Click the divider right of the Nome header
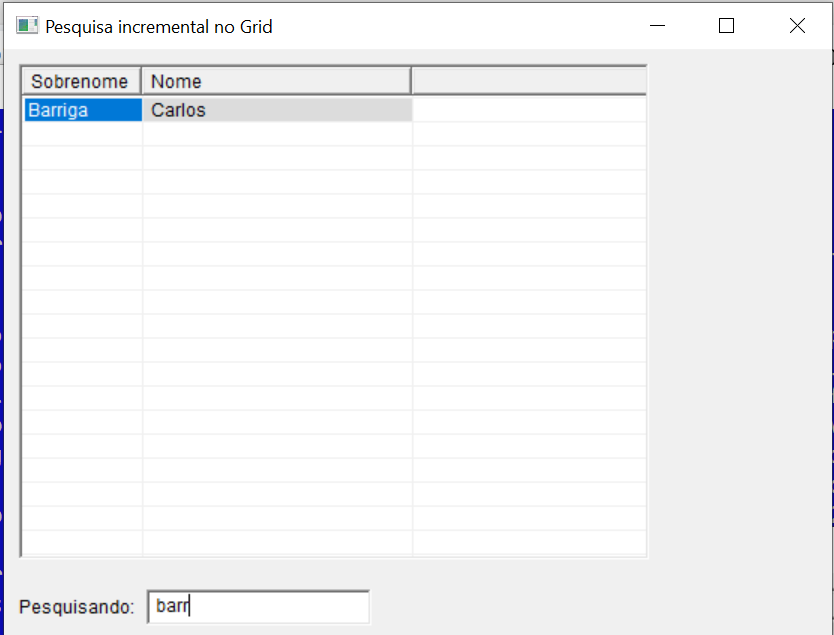Screen dimensions: 834x635 [411, 81]
